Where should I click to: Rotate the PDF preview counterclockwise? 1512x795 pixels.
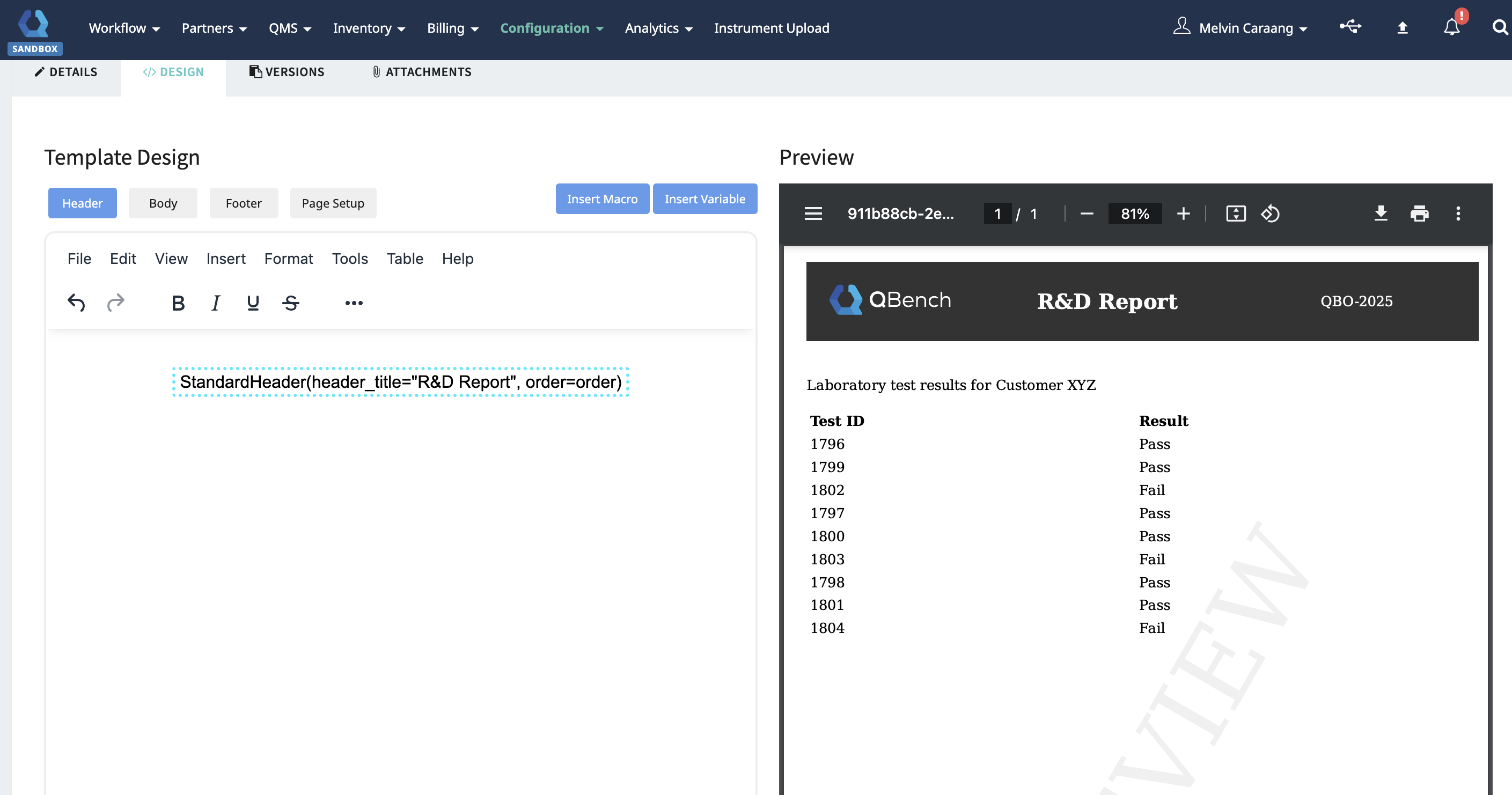coord(1270,214)
